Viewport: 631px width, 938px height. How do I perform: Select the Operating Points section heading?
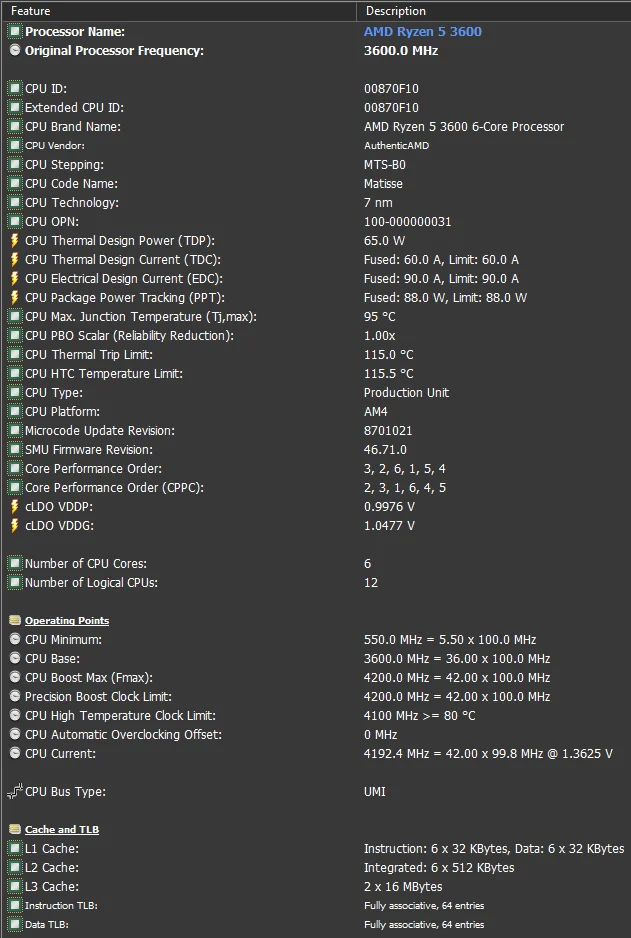67,621
